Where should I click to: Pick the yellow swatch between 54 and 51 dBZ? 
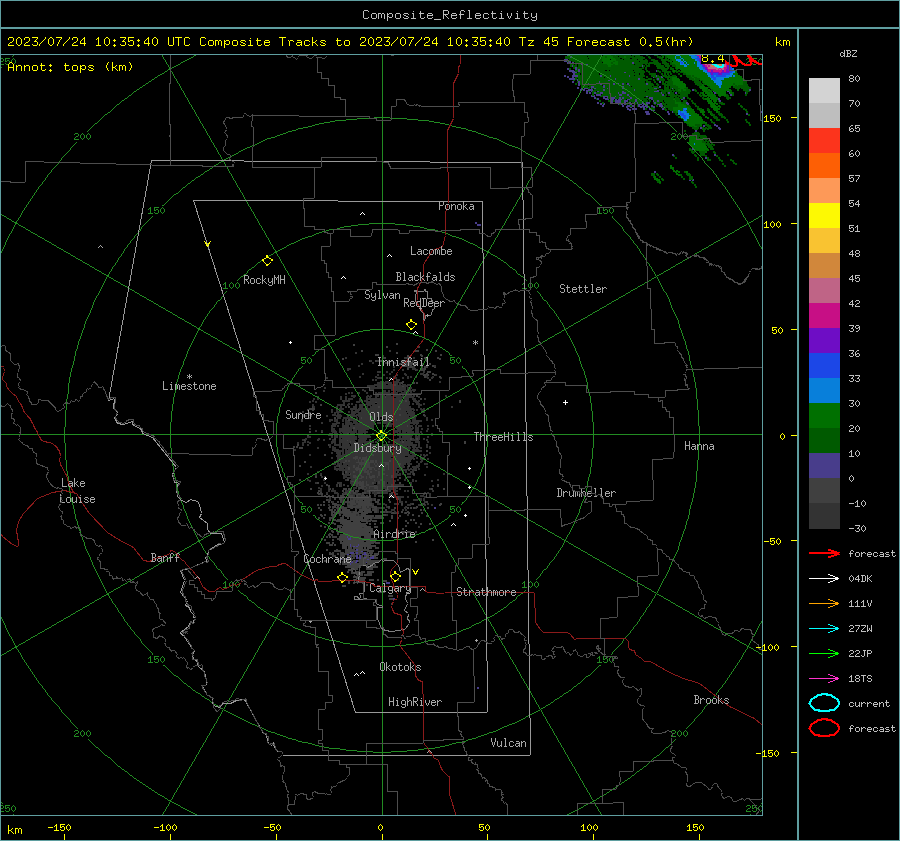(824, 216)
